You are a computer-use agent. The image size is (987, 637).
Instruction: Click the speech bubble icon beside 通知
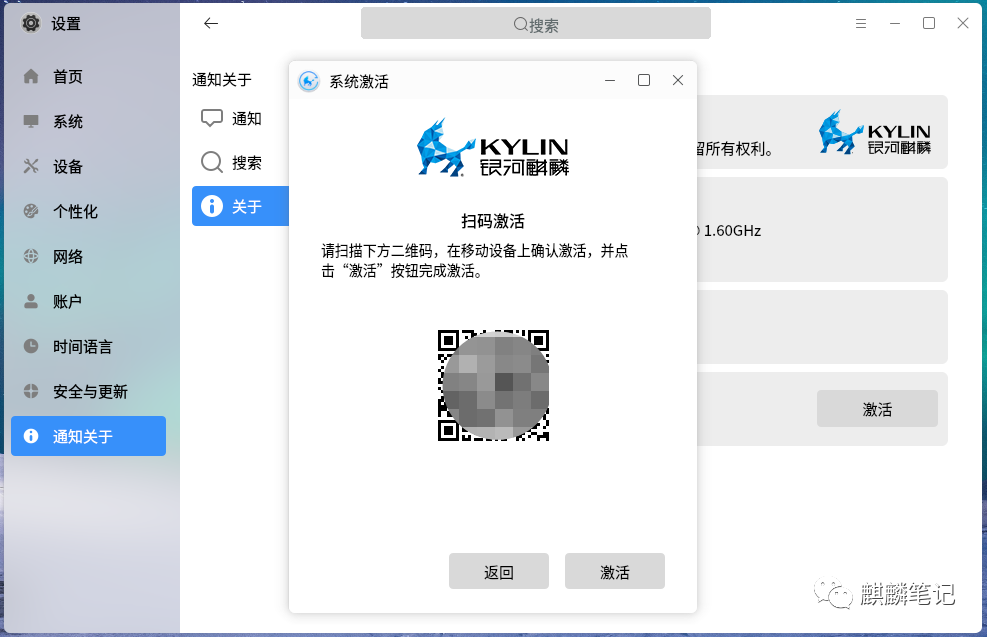pyautogui.click(x=212, y=118)
